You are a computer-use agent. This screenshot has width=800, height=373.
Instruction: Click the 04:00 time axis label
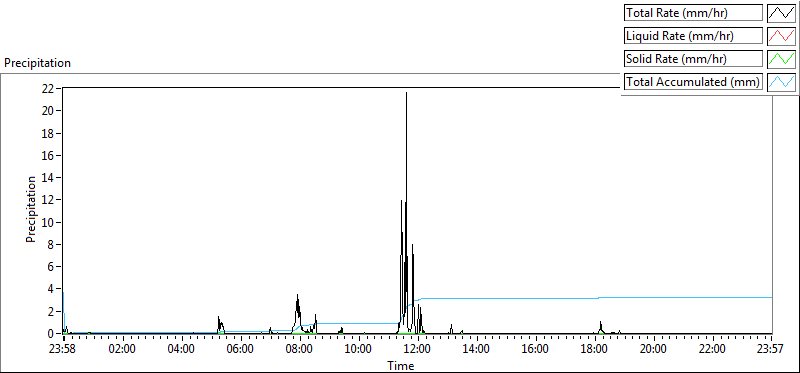coord(181,350)
